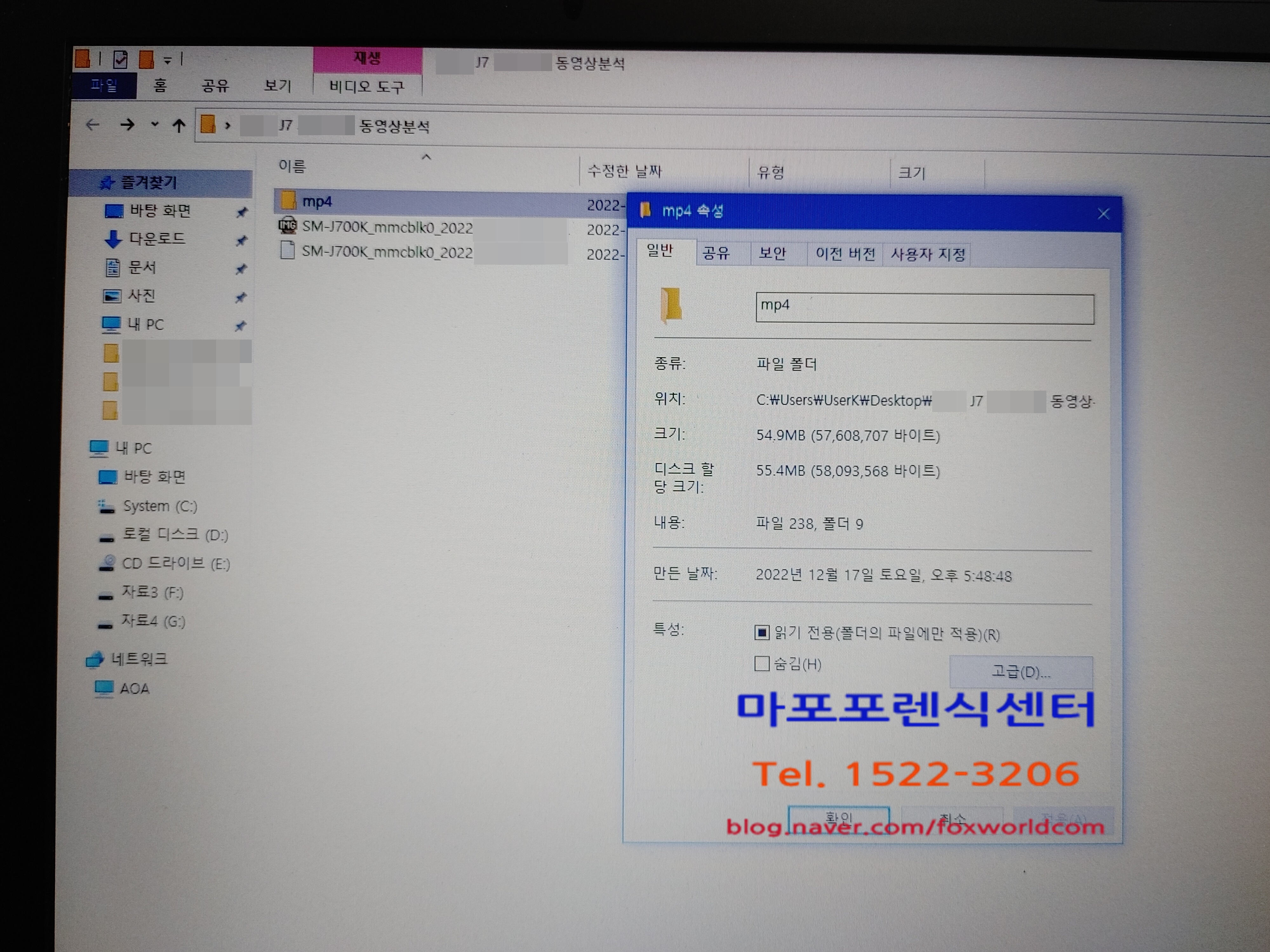Open pinned 내 PC in quick access

click(145, 324)
